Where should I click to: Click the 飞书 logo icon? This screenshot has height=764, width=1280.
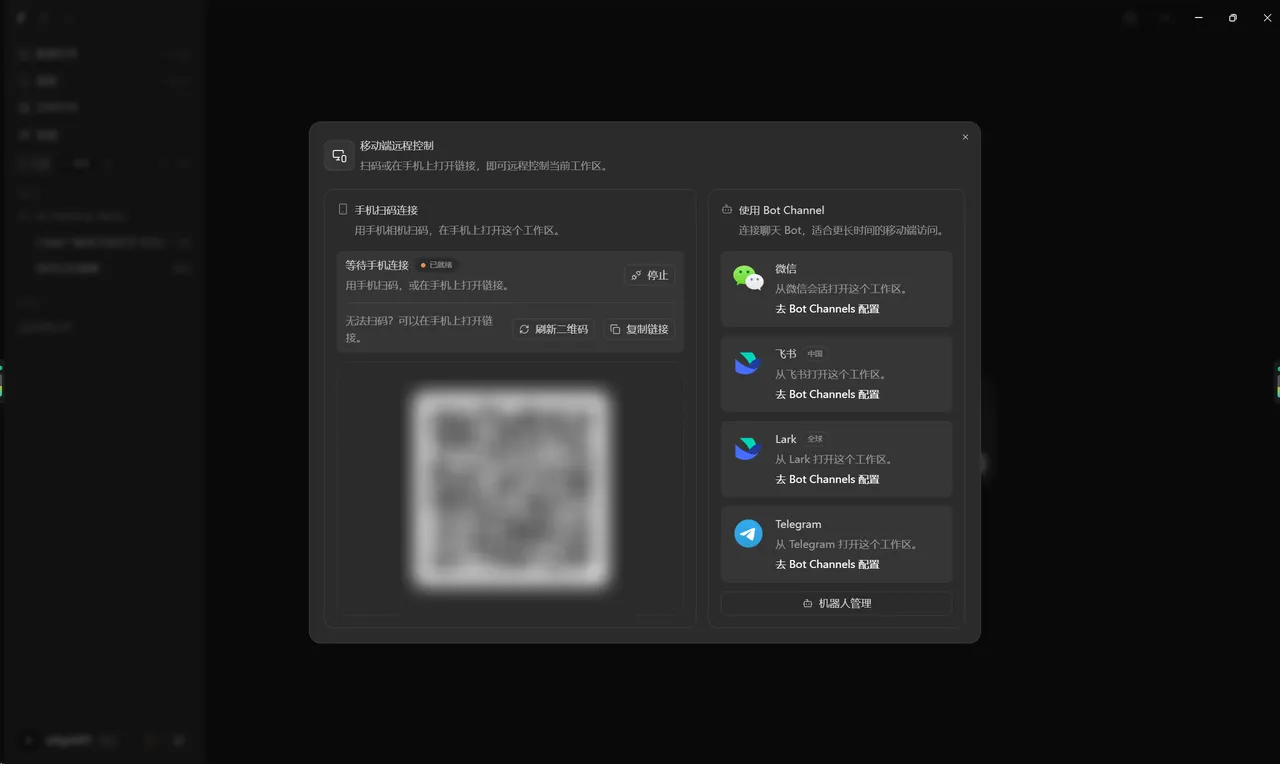[x=748, y=363]
